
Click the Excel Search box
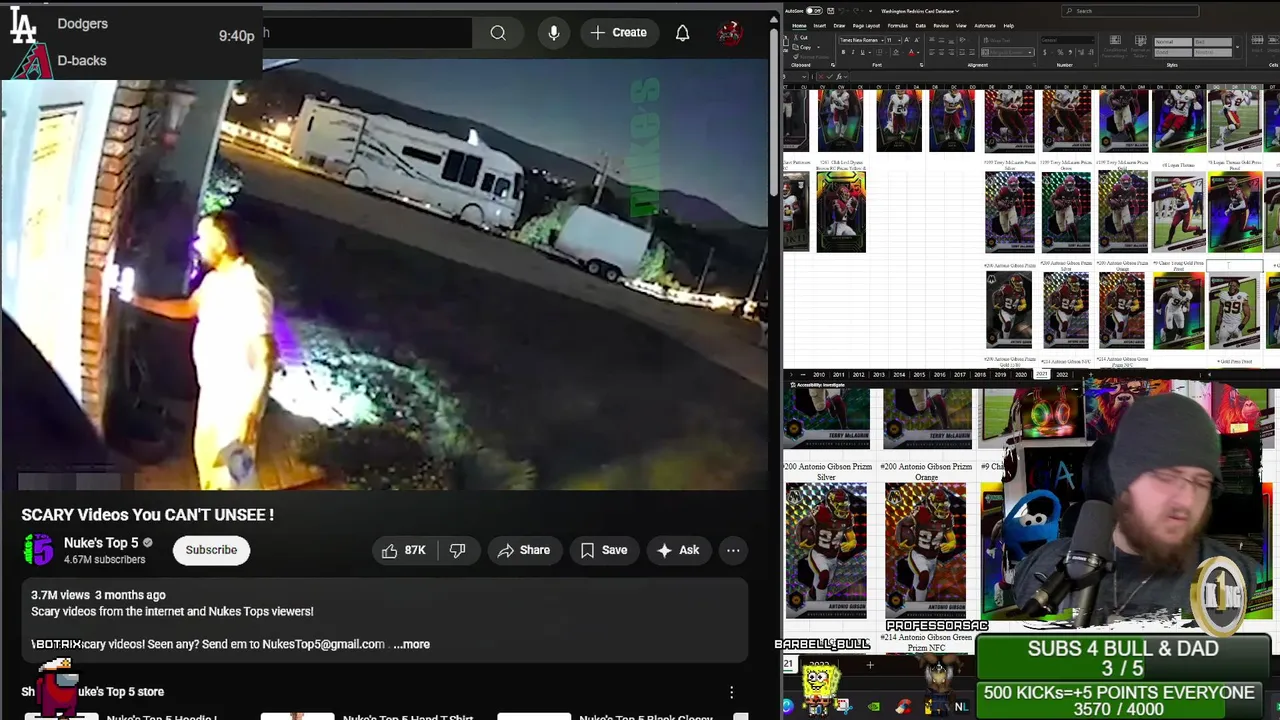(x=1130, y=11)
